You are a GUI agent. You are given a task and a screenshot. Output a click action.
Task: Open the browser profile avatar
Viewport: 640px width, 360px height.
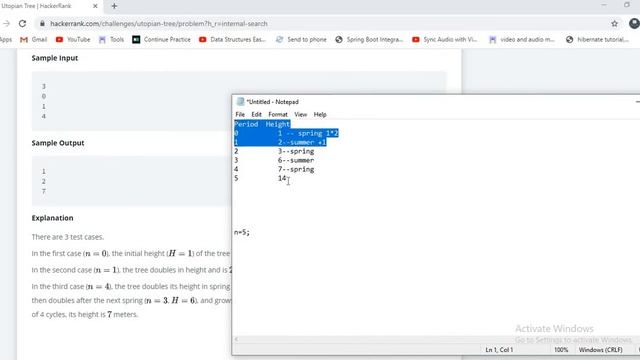(x=634, y=24)
